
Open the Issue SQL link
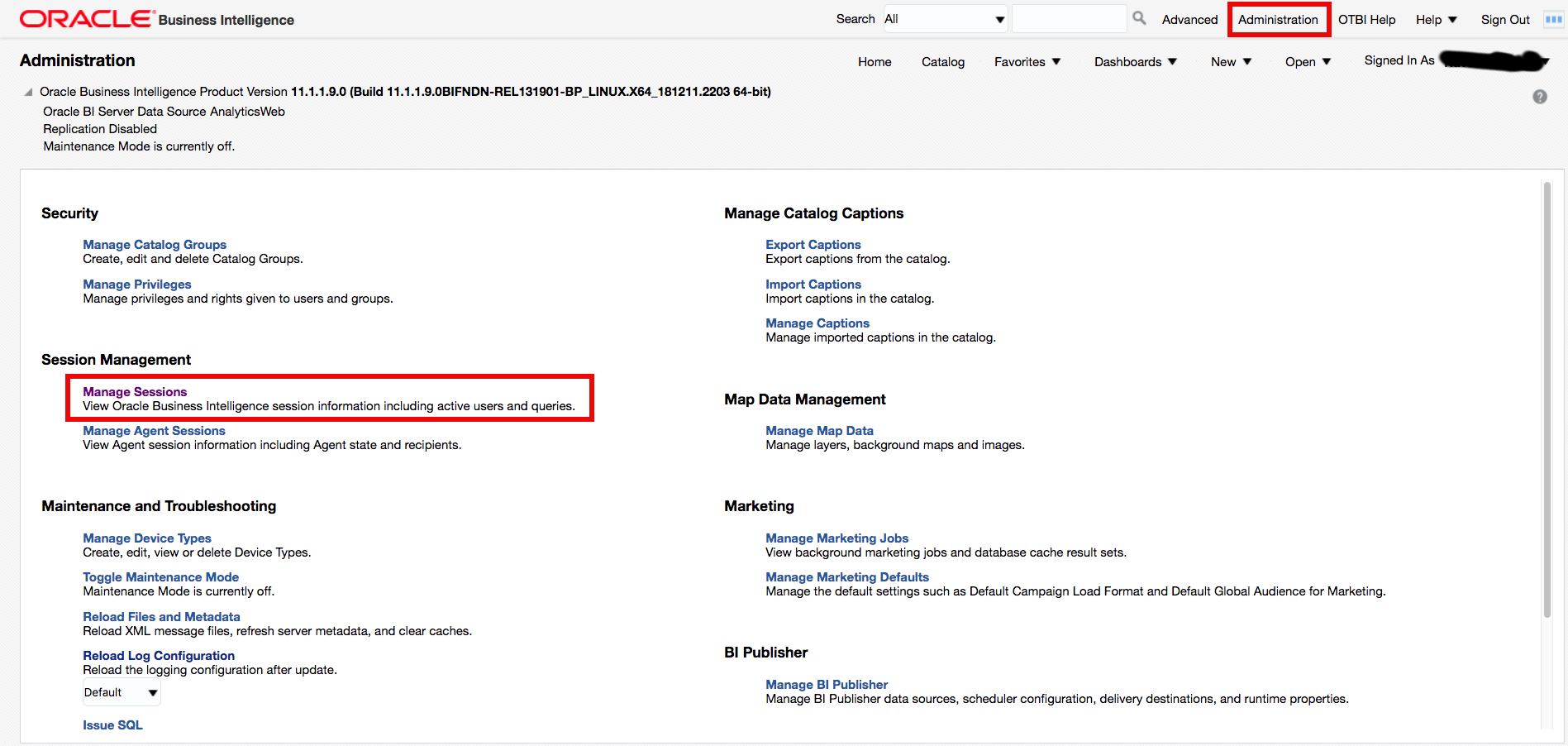[x=112, y=725]
